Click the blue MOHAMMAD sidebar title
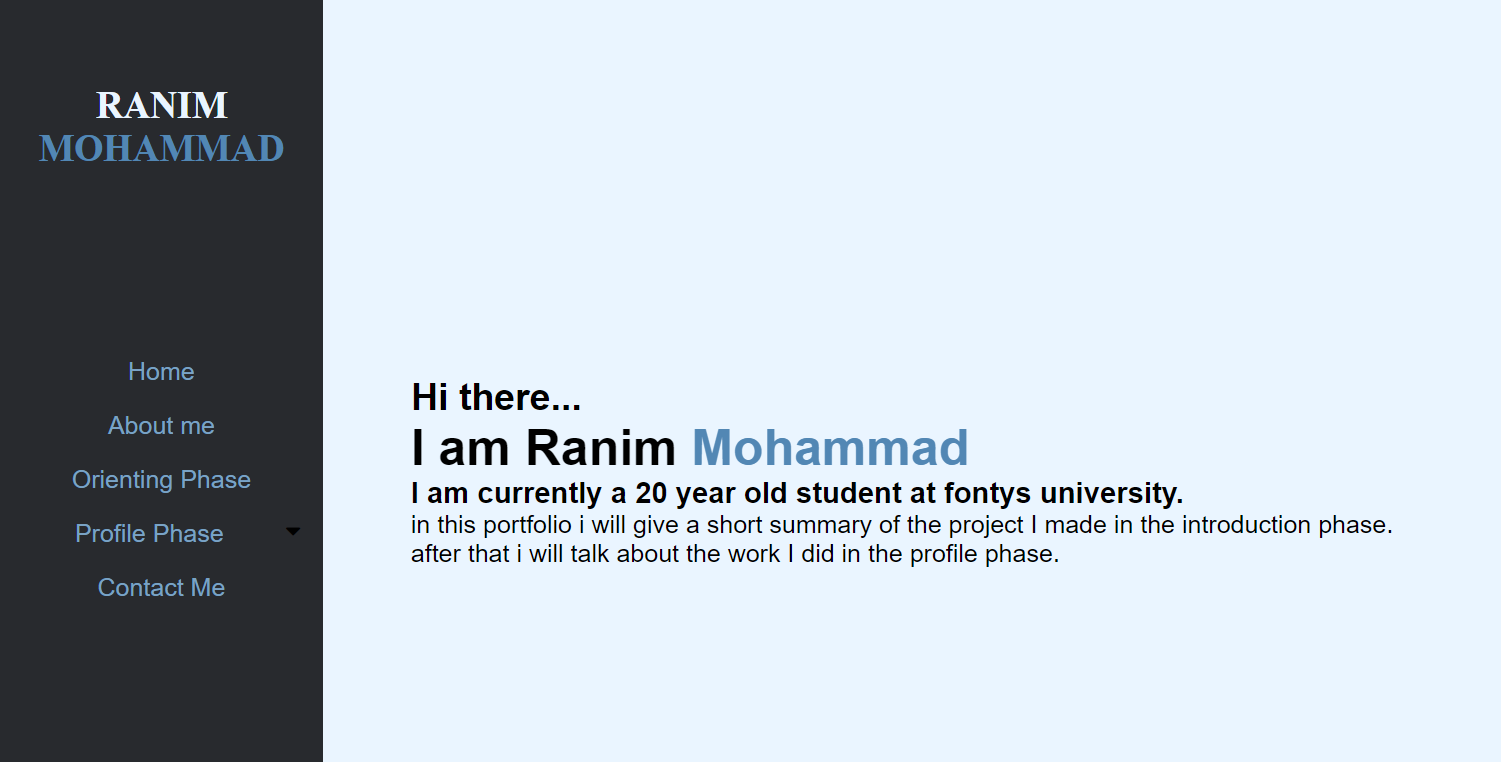This screenshot has height=762, width=1501. (x=161, y=149)
